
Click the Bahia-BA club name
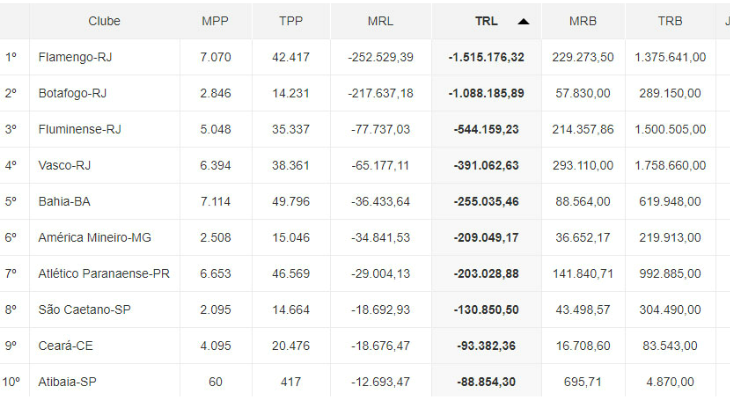coord(64,201)
